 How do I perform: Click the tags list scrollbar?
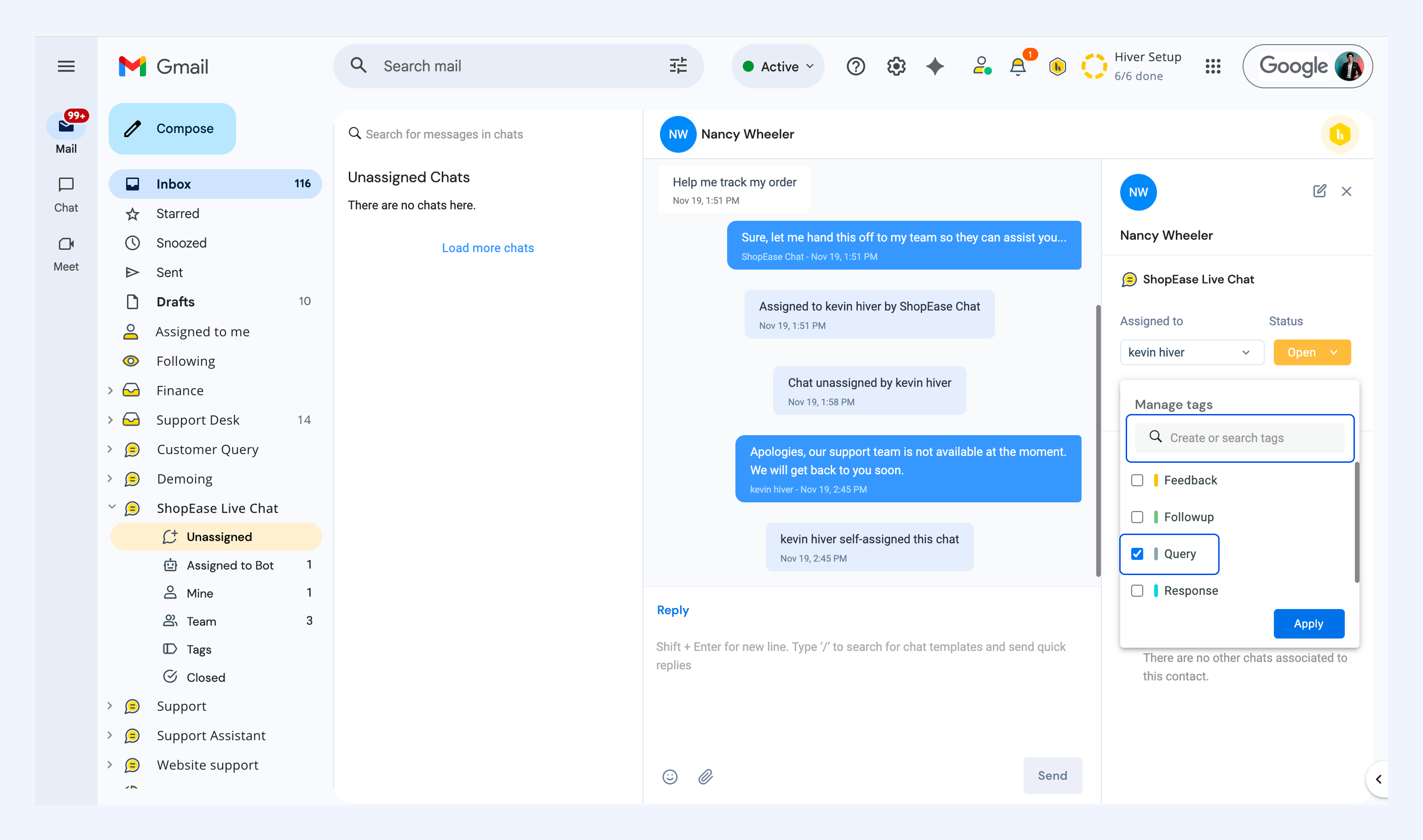tap(1356, 523)
